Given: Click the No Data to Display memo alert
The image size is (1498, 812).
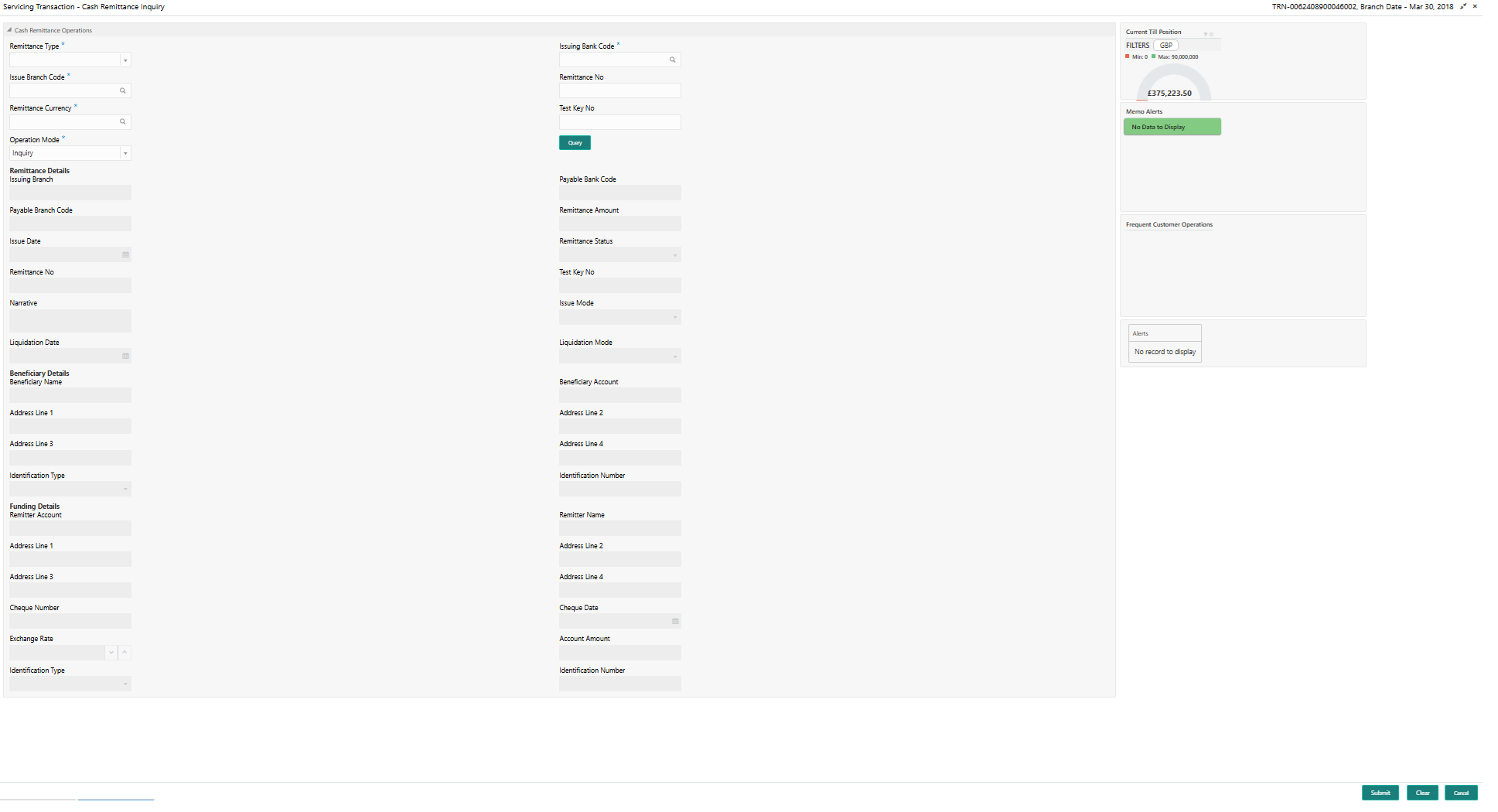Looking at the screenshot, I should [x=1172, y=127].
